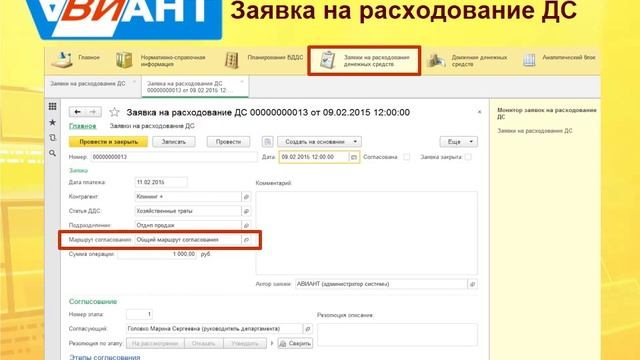Click the Контрагент field value
The image size is (640, 360).
tap(188, 197)
